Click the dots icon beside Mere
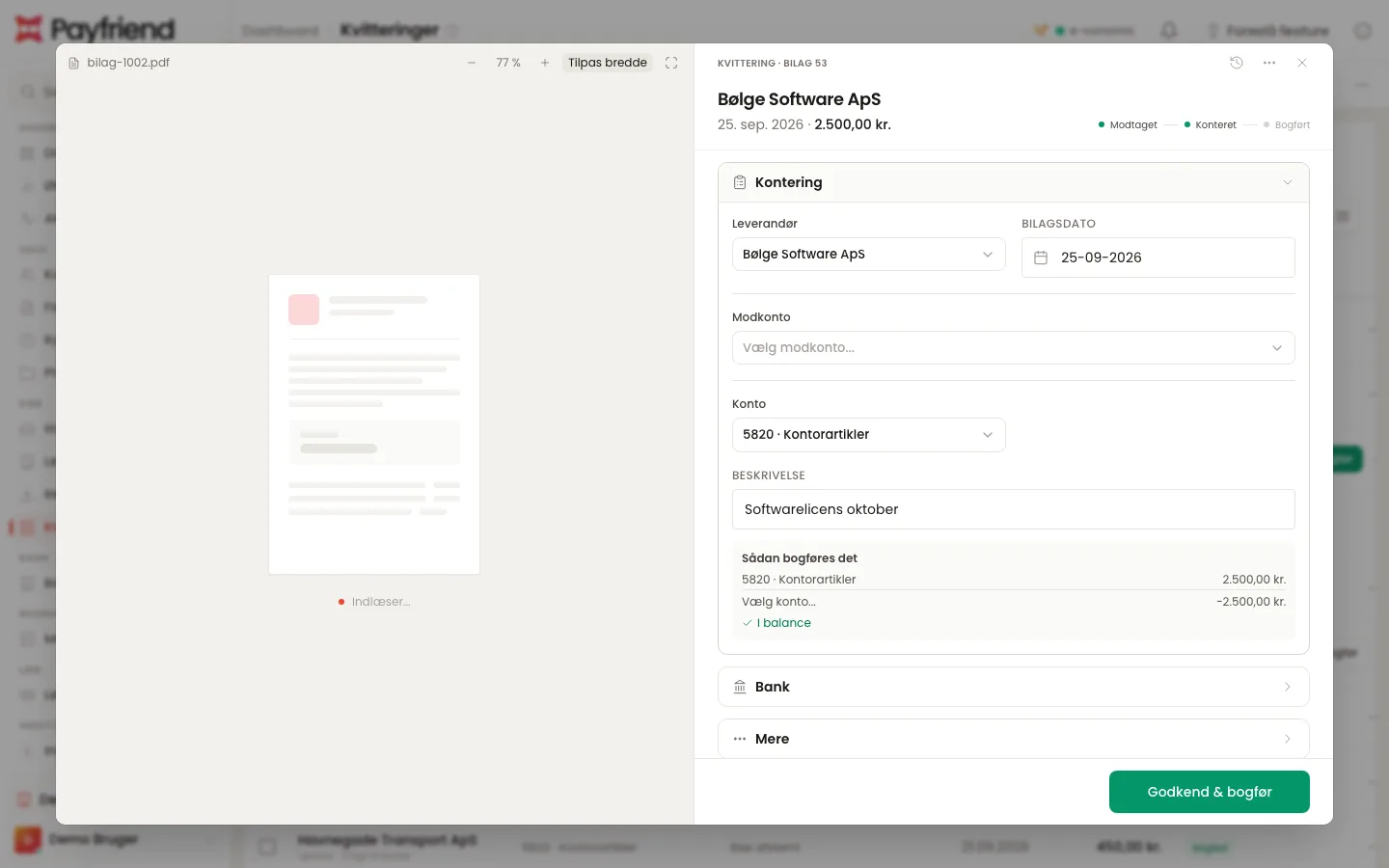Image resolution: width=1389 pixels, height=868 pixels. click(x=740, y=739)
